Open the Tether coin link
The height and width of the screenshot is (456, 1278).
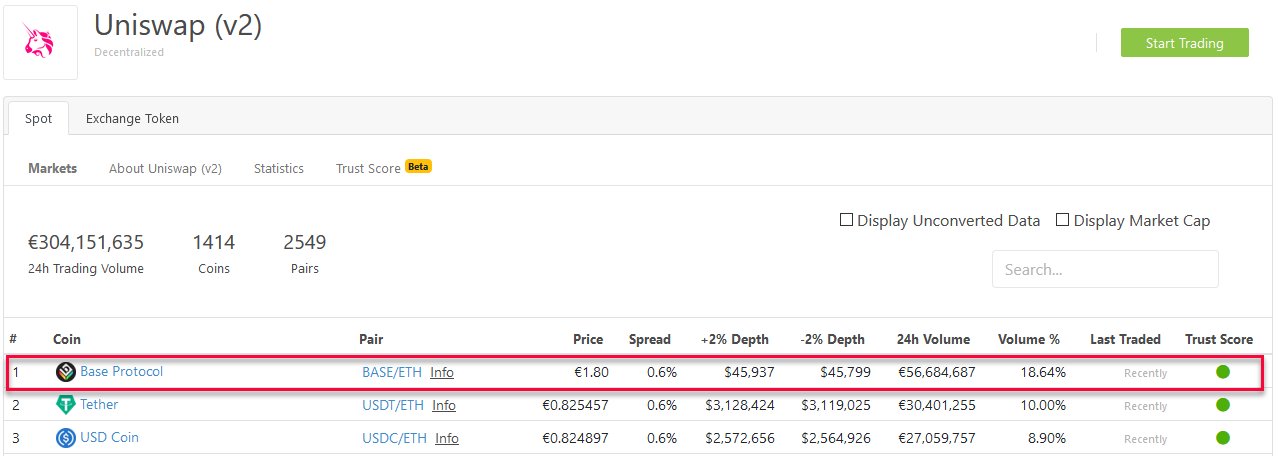[99, 404]
